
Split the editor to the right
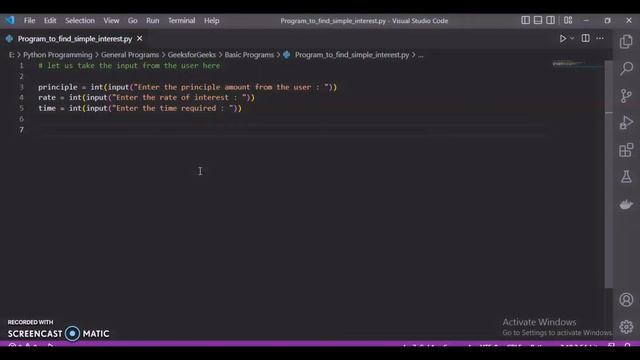(585, 38)
